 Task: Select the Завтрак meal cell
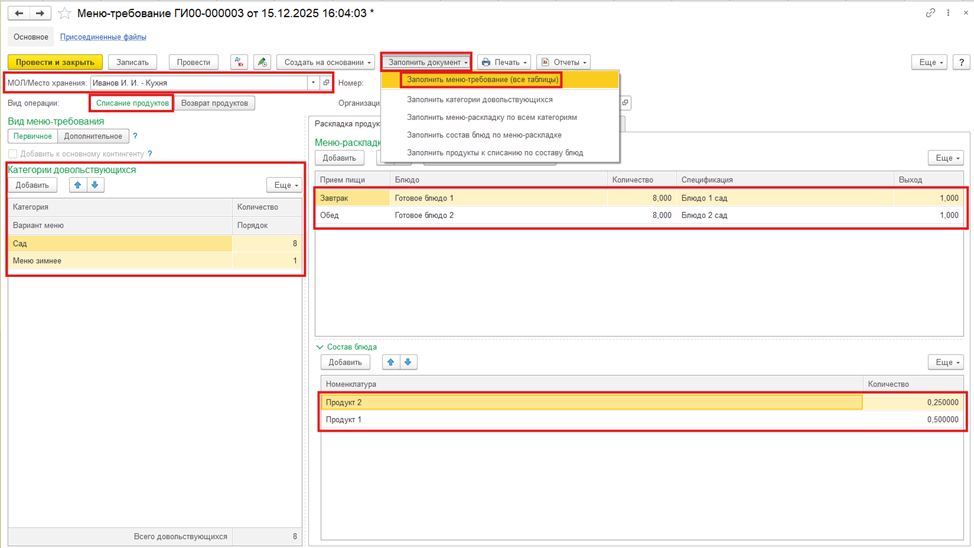(352, 198)
